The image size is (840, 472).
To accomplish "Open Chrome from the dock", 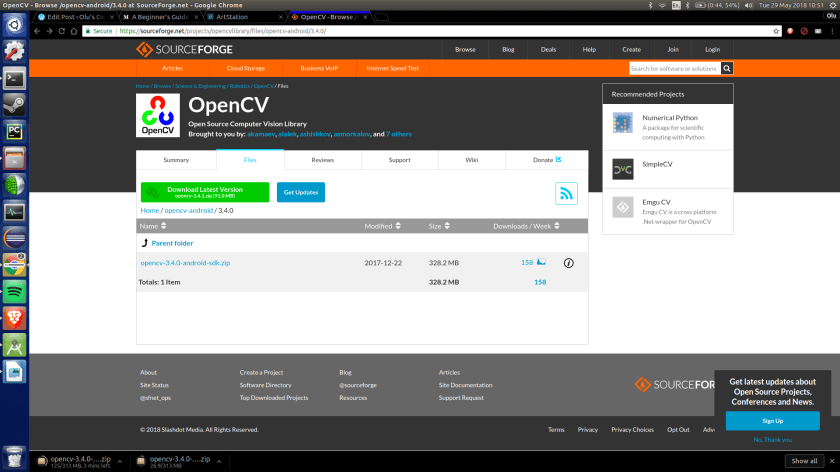I will coord(14,265).
